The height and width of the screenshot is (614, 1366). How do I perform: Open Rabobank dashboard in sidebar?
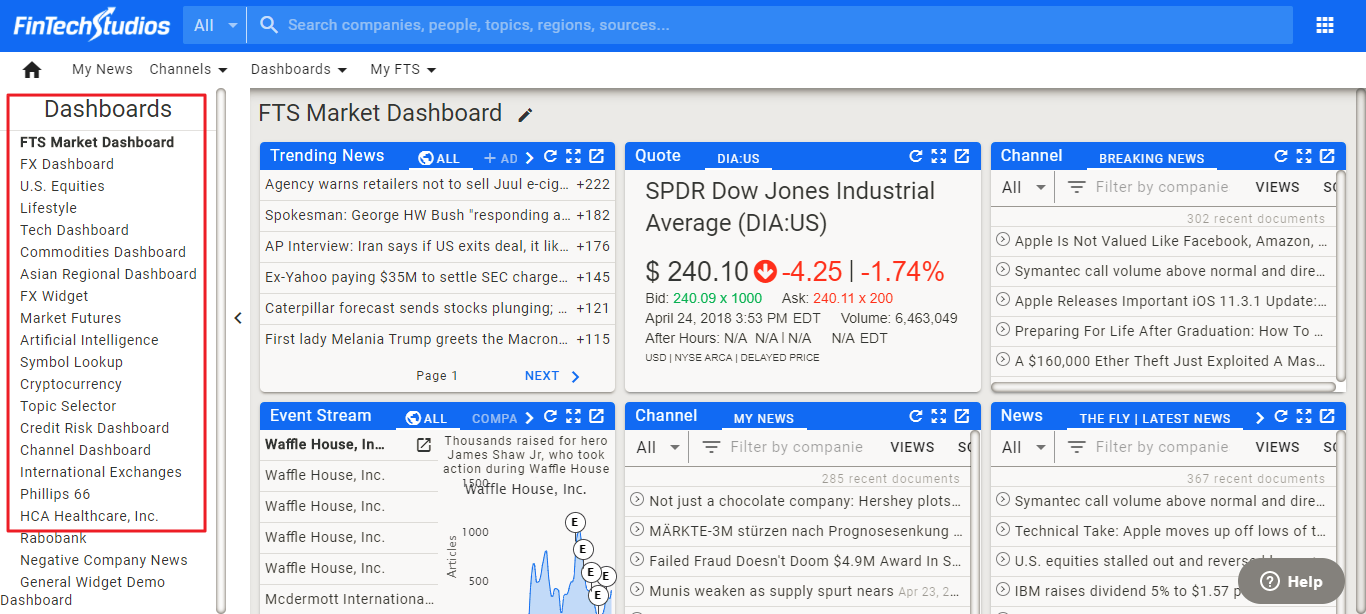coord(53,538)
